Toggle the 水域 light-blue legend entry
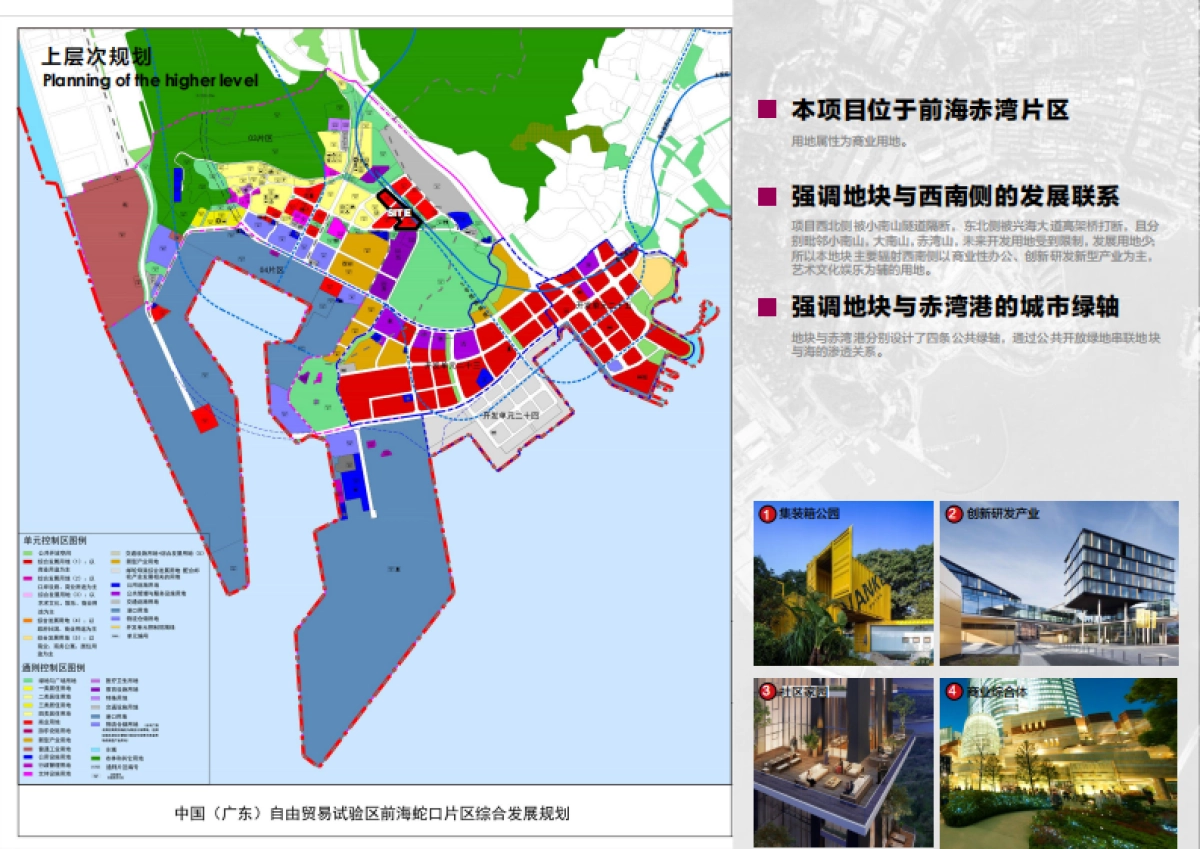The image size is (1200, 849). coord(94,748)
